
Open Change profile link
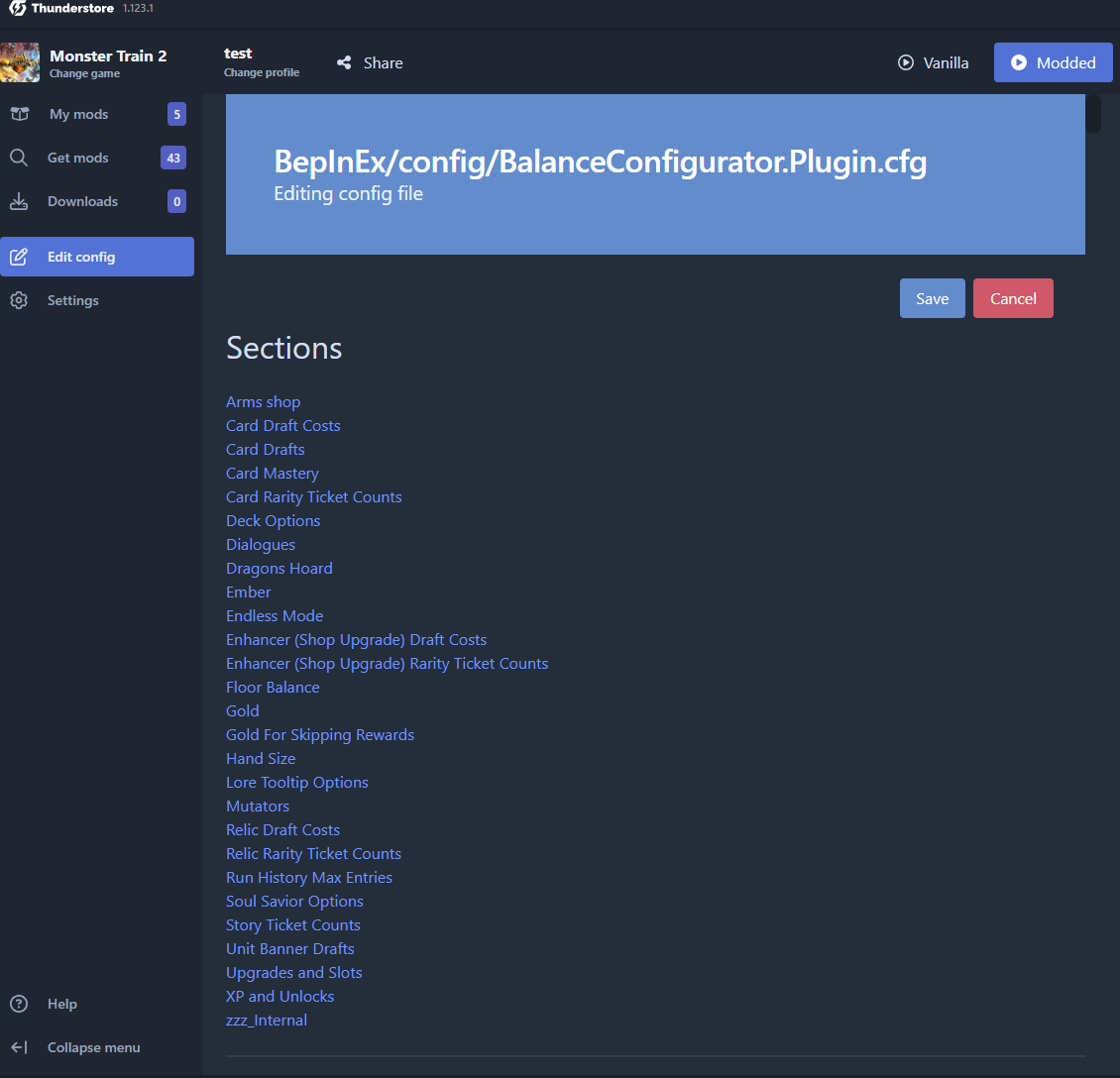[262, 72]
